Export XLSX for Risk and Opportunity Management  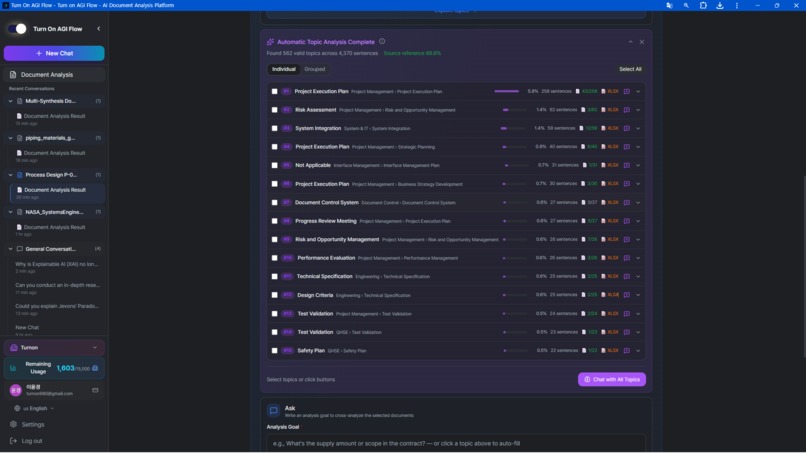[610, 240]
